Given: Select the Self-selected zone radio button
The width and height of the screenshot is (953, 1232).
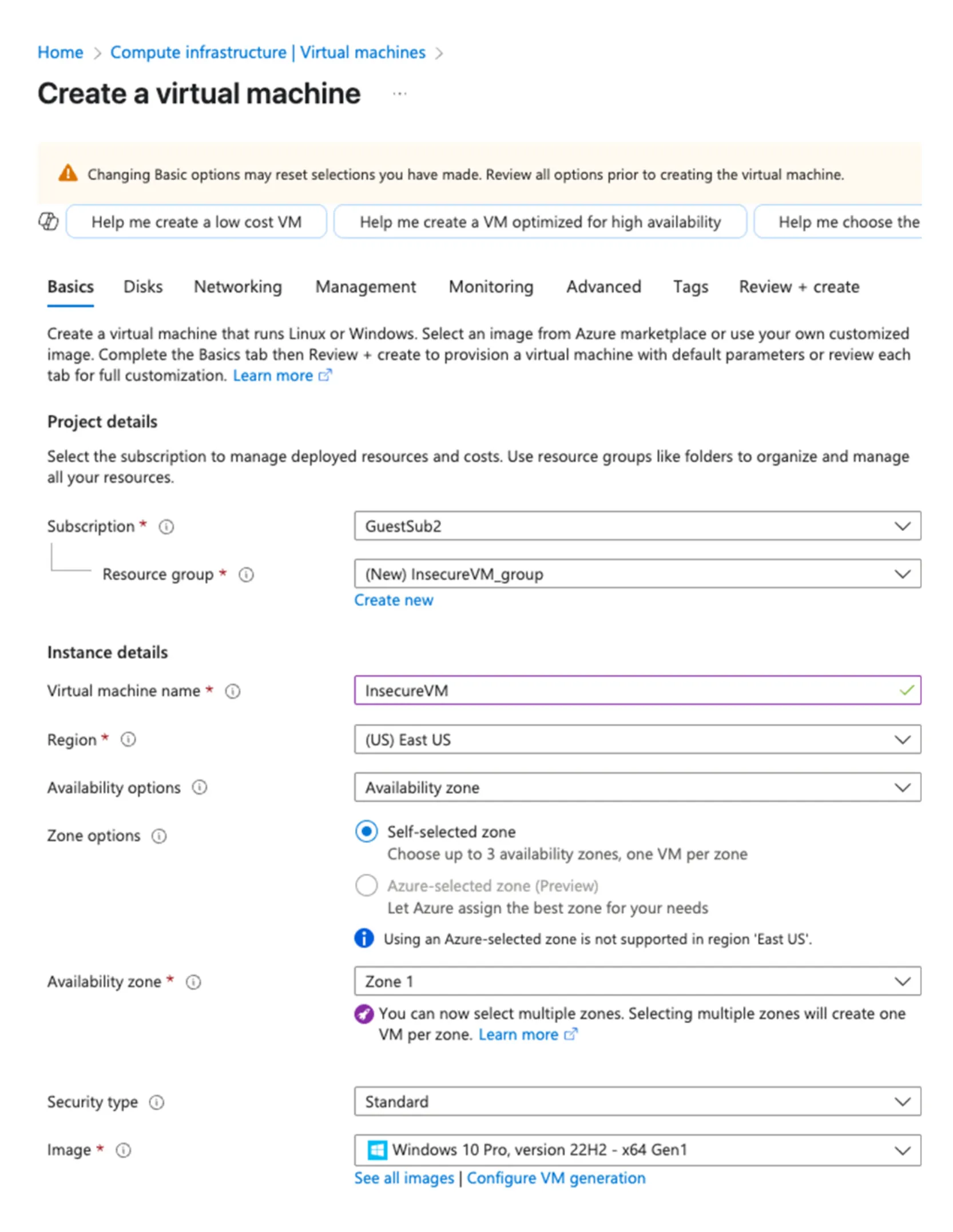Looking at the screenshot, I should click(366, 831).
